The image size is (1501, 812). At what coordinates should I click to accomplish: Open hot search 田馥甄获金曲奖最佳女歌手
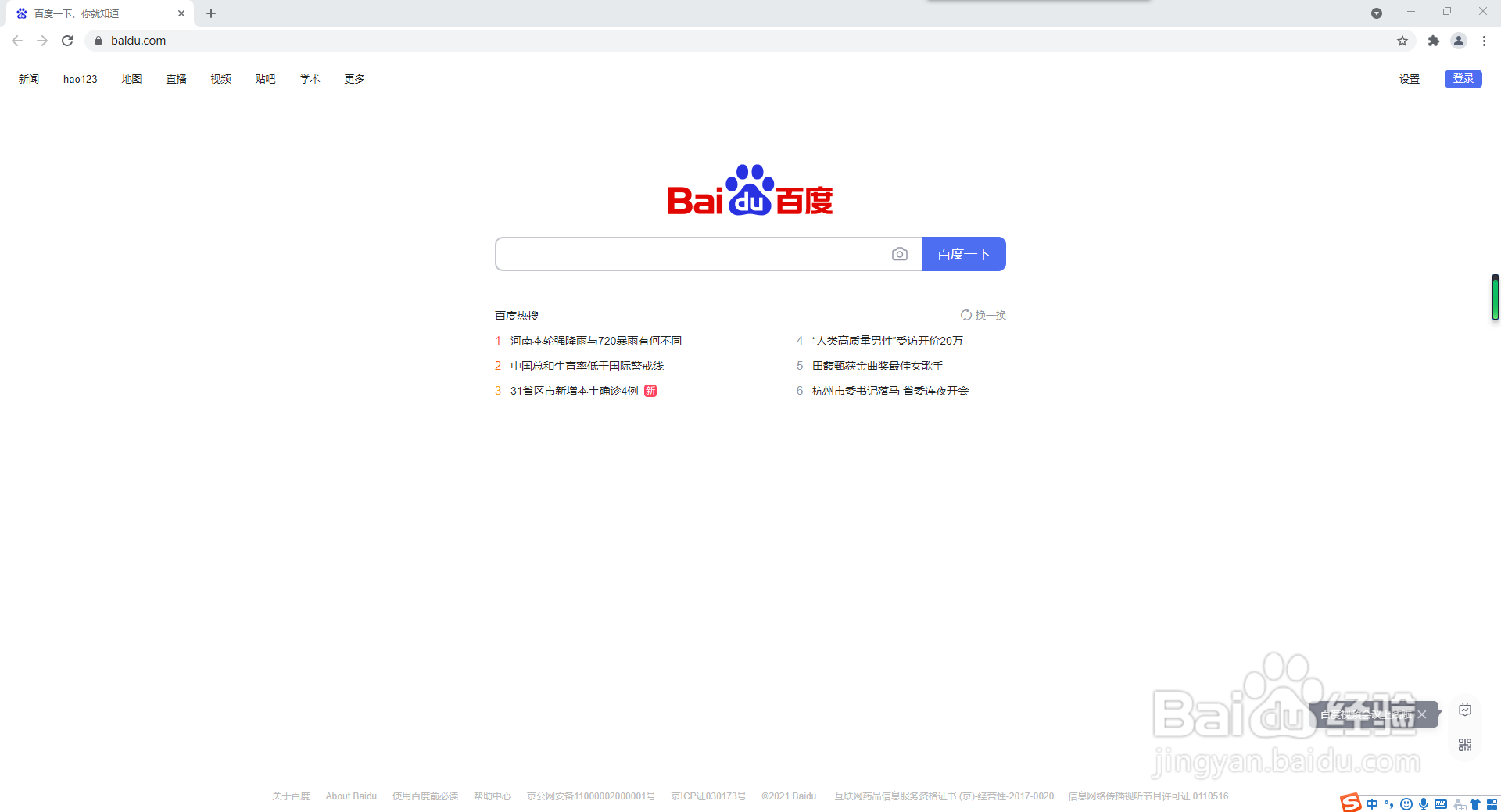pos(878,366)
